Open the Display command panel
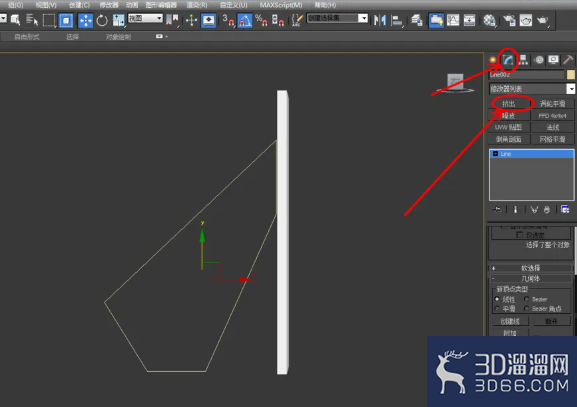Screen dimensions: 577x407 pyautogui.click(x=553, y=60)
